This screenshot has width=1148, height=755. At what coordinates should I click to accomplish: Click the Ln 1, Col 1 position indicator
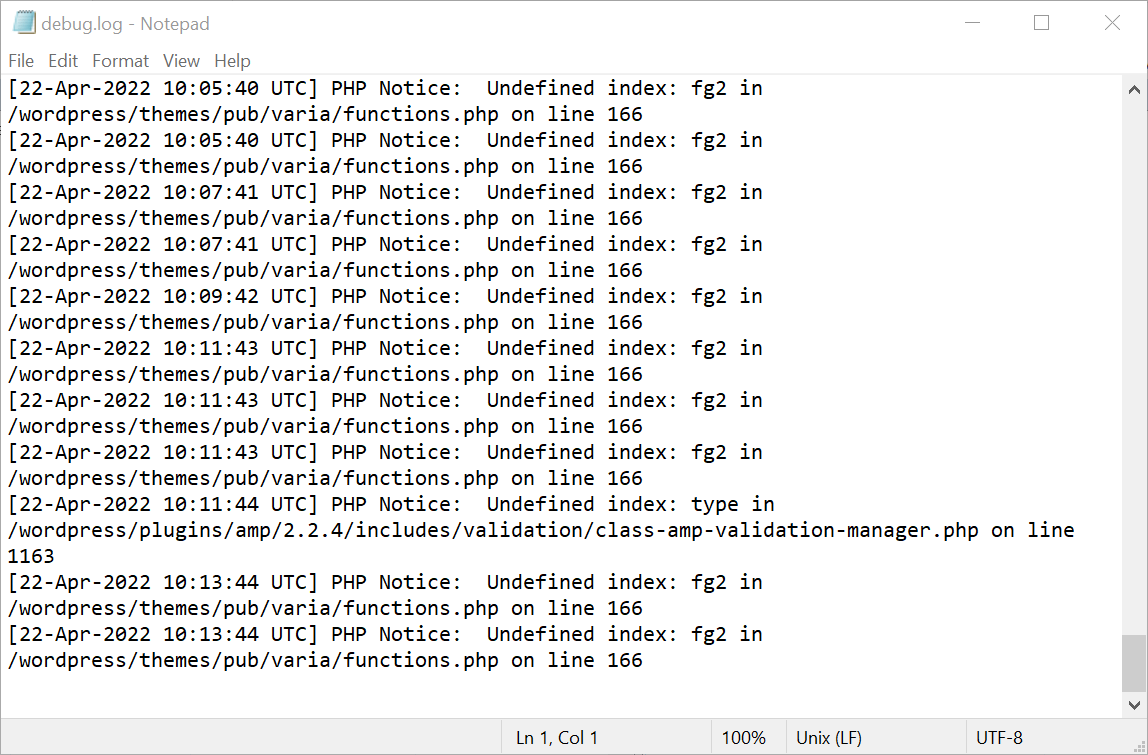(x=557, y=737)
